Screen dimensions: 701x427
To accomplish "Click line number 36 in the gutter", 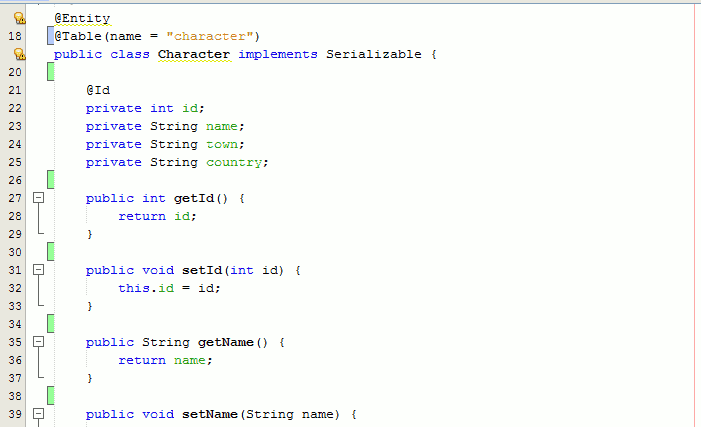I will pos(15,360).
